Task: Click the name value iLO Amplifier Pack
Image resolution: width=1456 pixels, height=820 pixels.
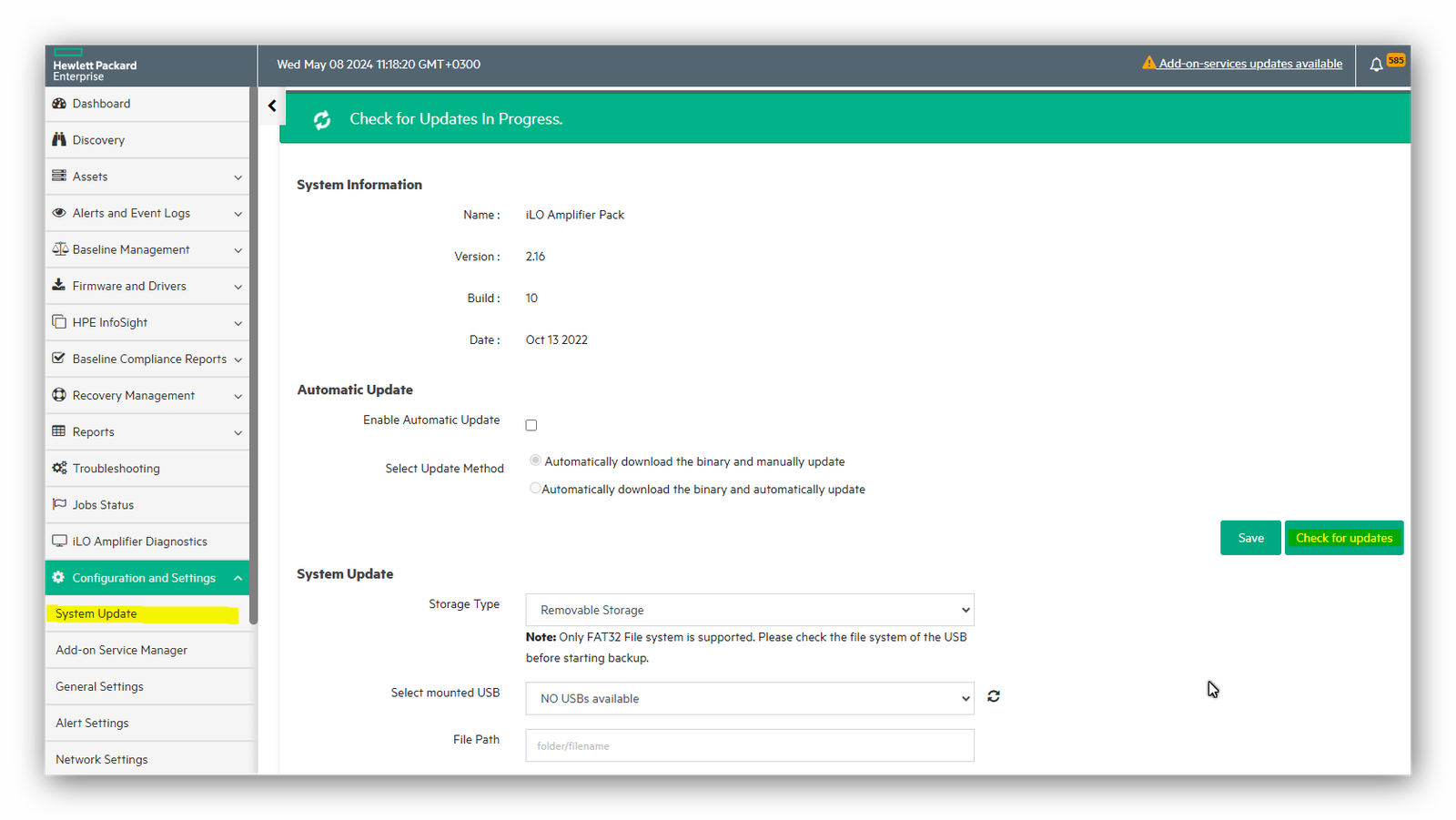Action: [575, 215]
